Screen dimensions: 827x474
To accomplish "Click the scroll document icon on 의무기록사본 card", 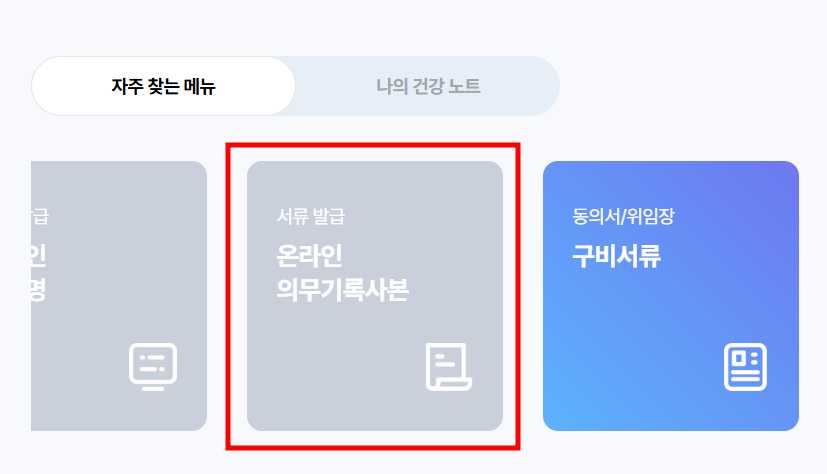I will (x=448, y=366).
